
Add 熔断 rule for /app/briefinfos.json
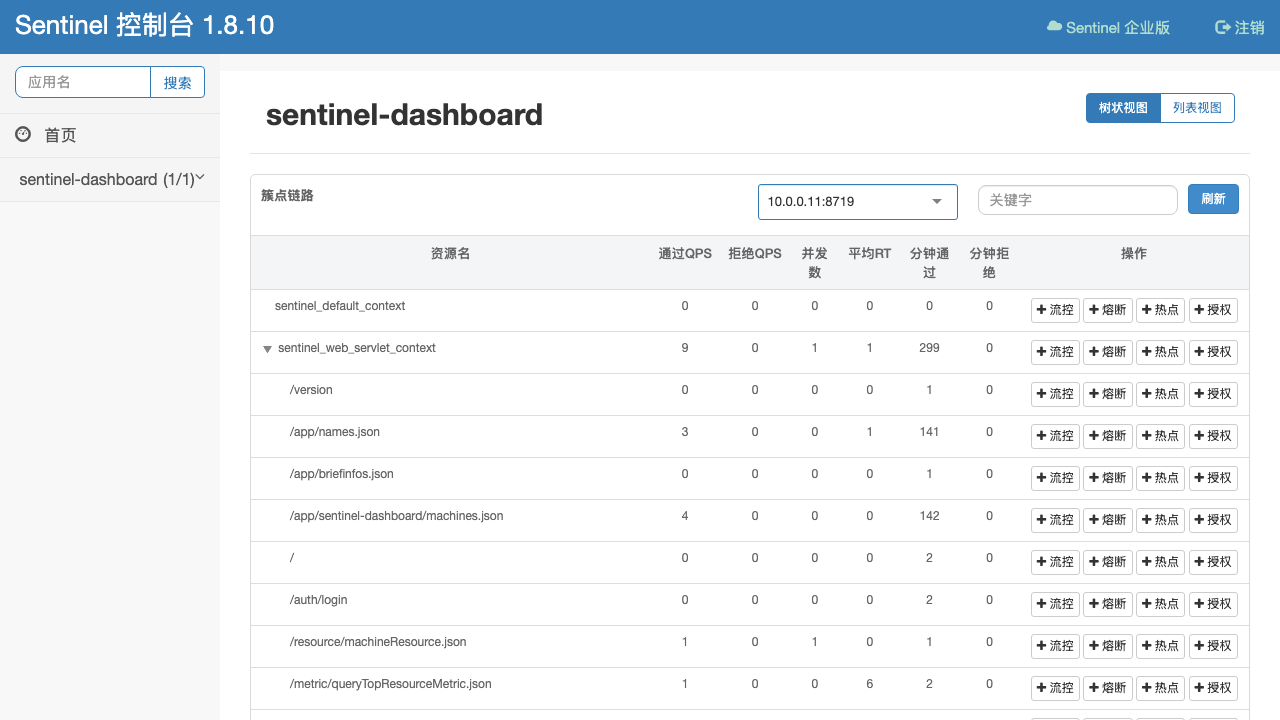(x=1108, y=478)
